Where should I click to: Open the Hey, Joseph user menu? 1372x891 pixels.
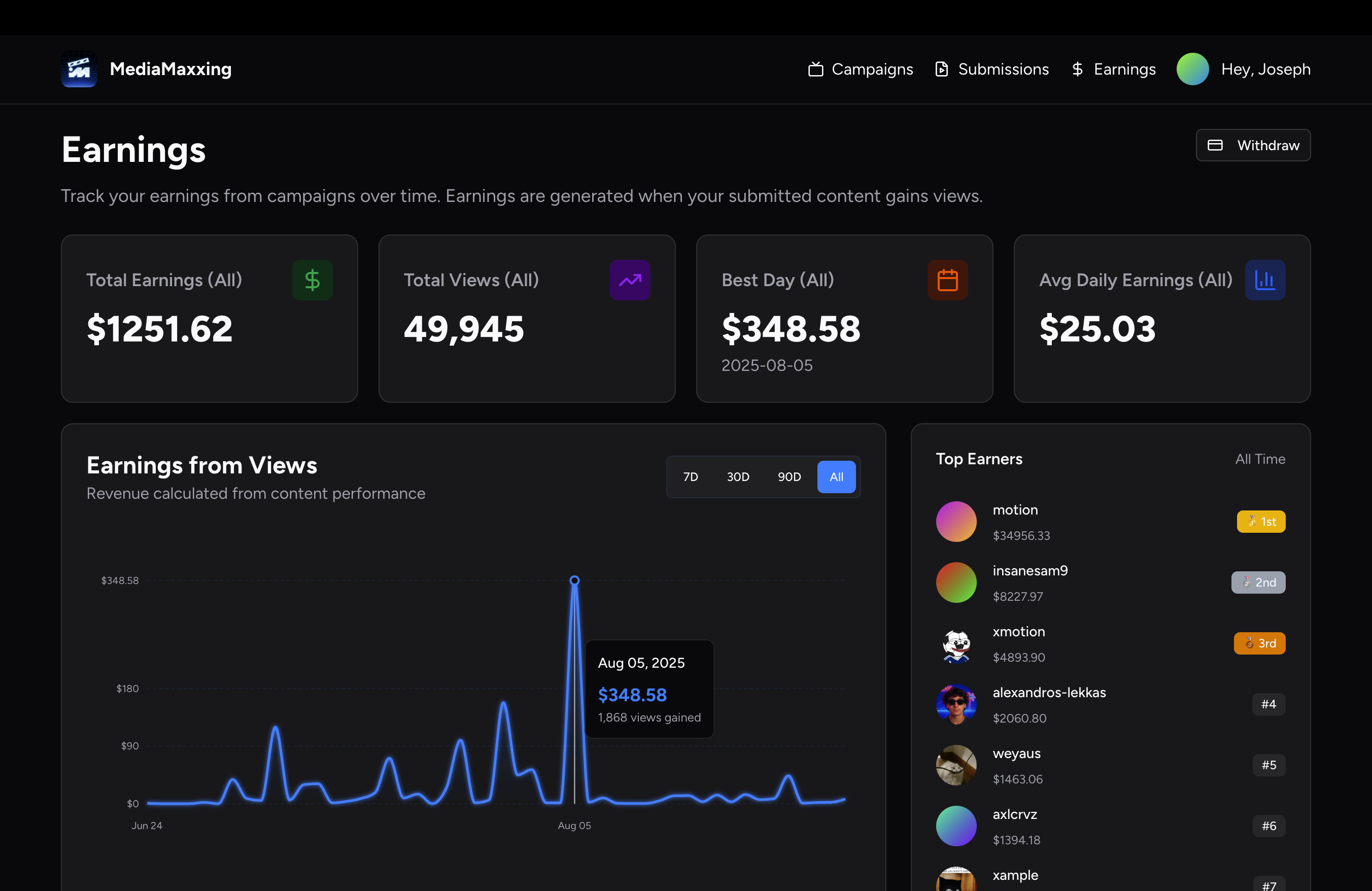pyautogui.click(x=1265, y=69)
